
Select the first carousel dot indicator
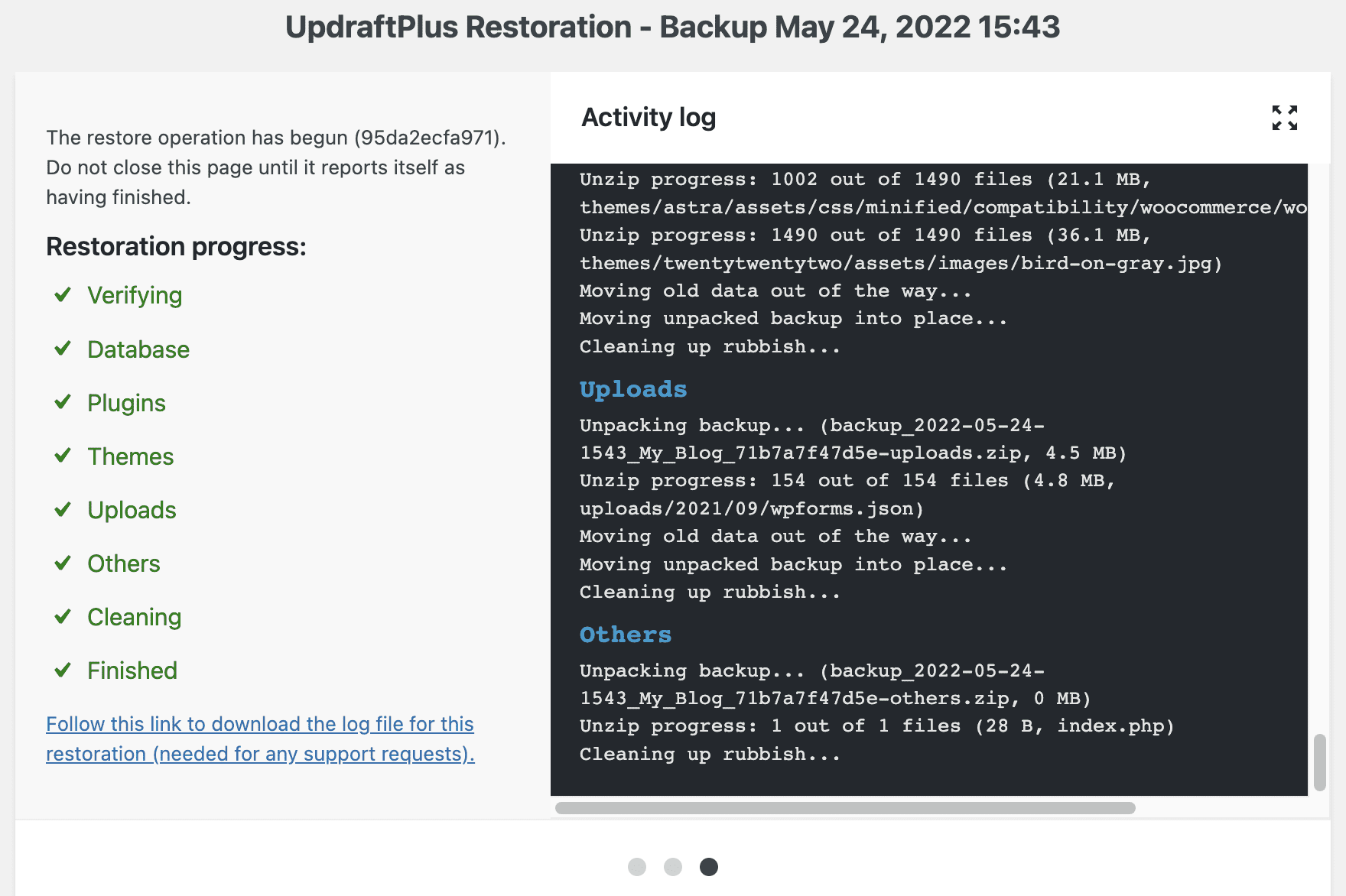coord(637,867)
